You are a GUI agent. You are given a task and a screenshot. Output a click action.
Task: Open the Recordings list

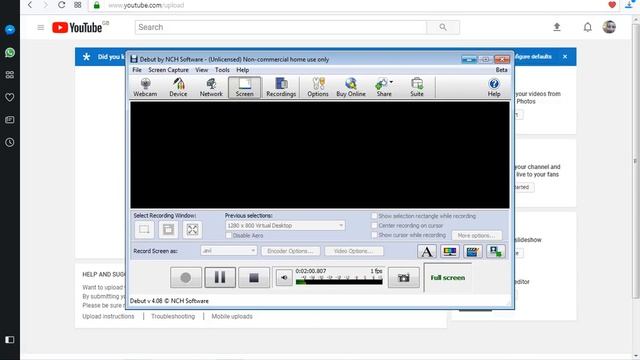click(x=281, y=87)
